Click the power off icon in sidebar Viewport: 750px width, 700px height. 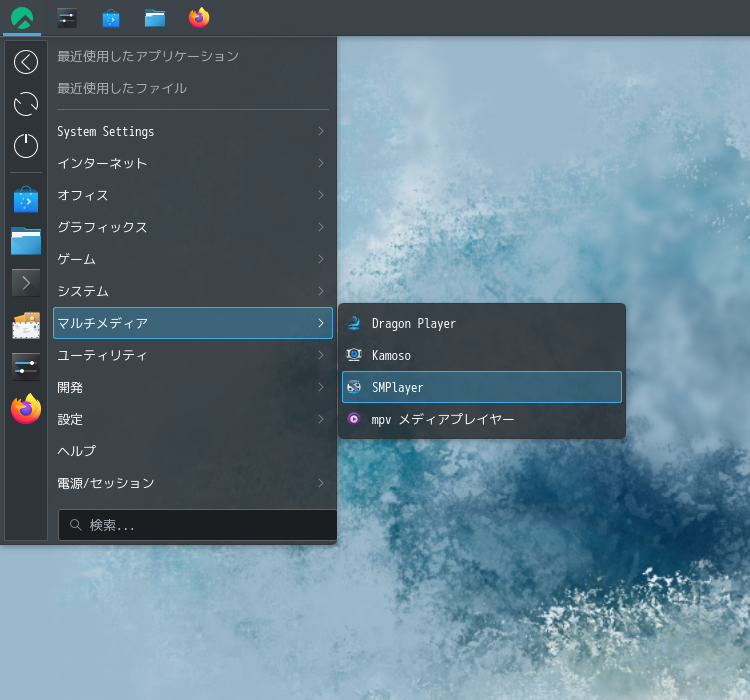(26, 145)
